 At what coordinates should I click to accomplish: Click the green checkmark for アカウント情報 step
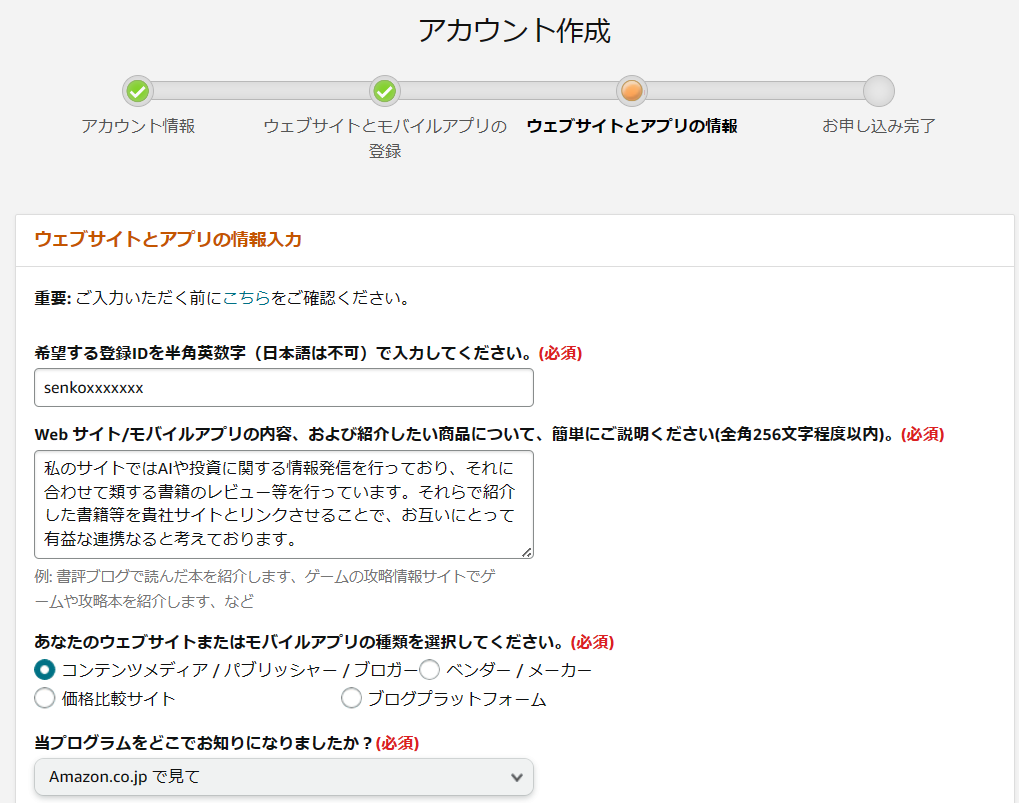click(138, 91)
